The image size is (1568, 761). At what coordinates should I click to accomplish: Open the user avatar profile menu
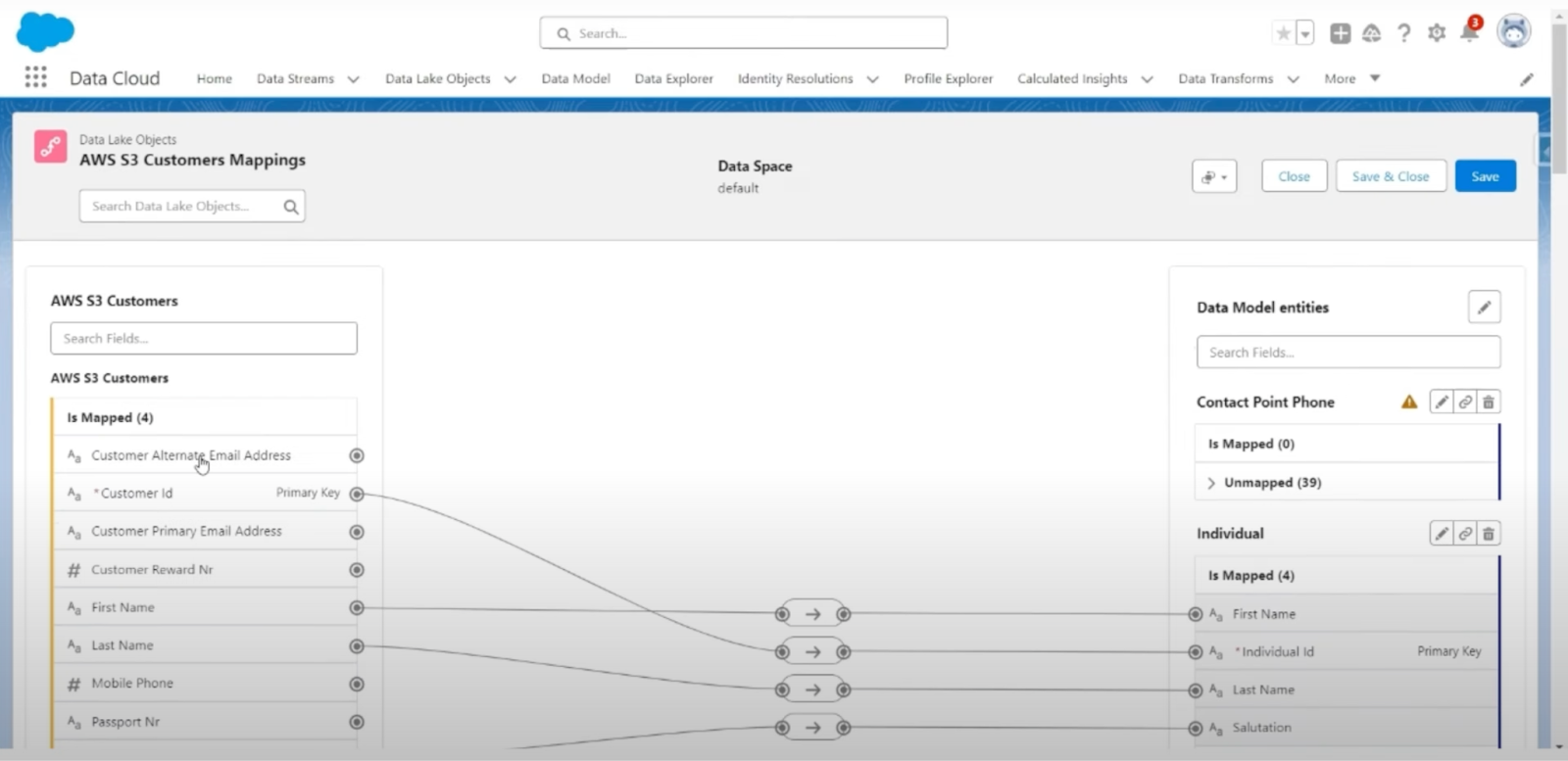(x=1514, y=31)
